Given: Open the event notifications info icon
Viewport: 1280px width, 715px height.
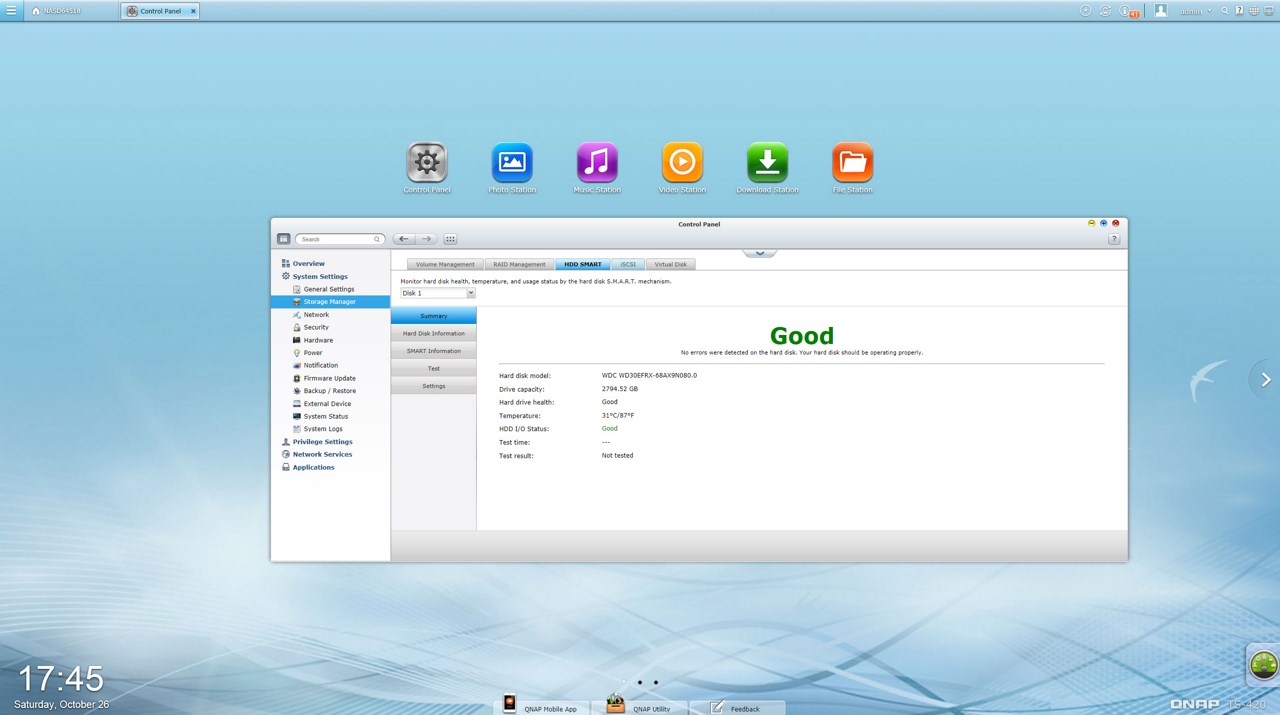Looking at the screenshot, I should [1125, 11].
